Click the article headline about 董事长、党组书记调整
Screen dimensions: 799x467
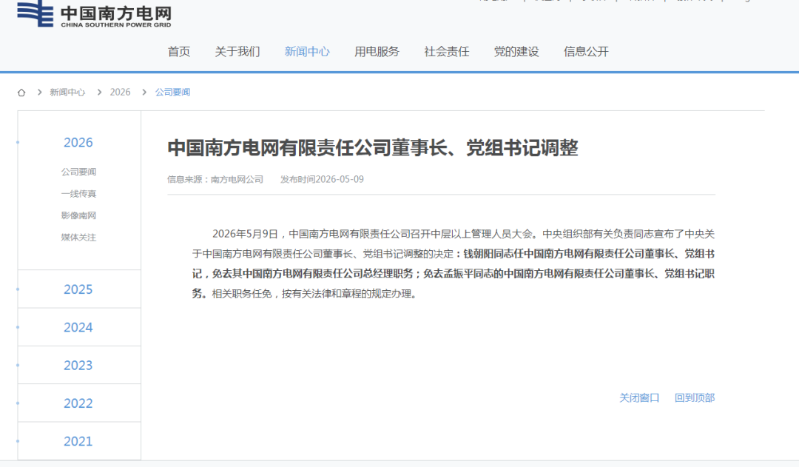[372, 148]
